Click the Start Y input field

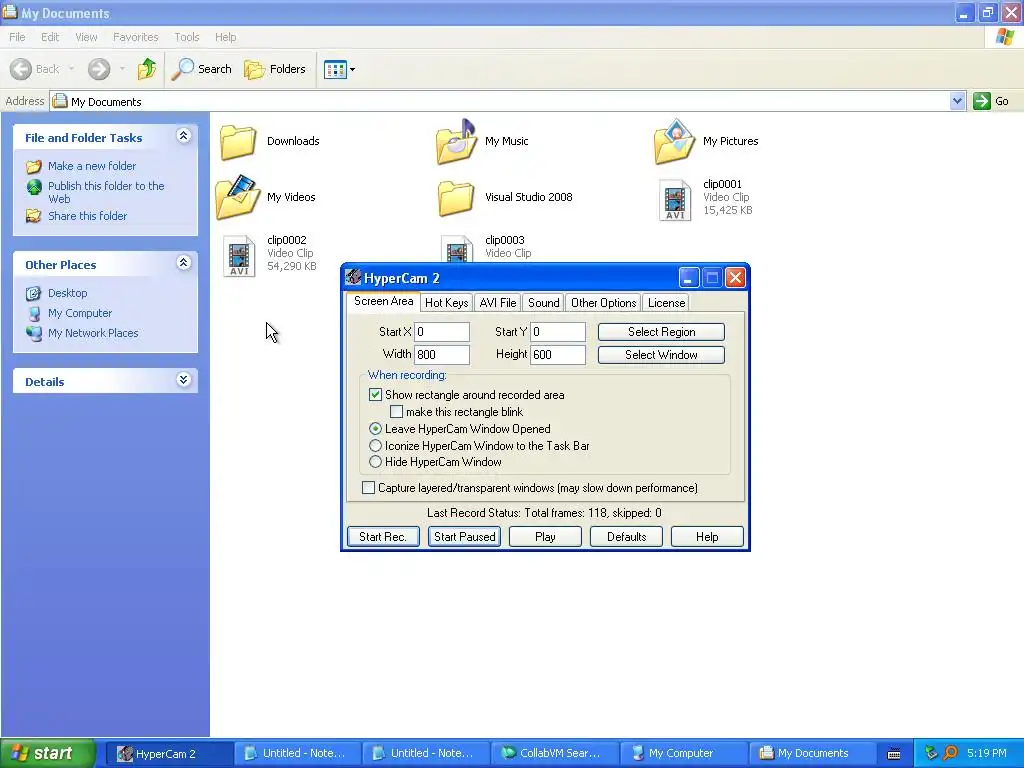click(x=558, y=332)
